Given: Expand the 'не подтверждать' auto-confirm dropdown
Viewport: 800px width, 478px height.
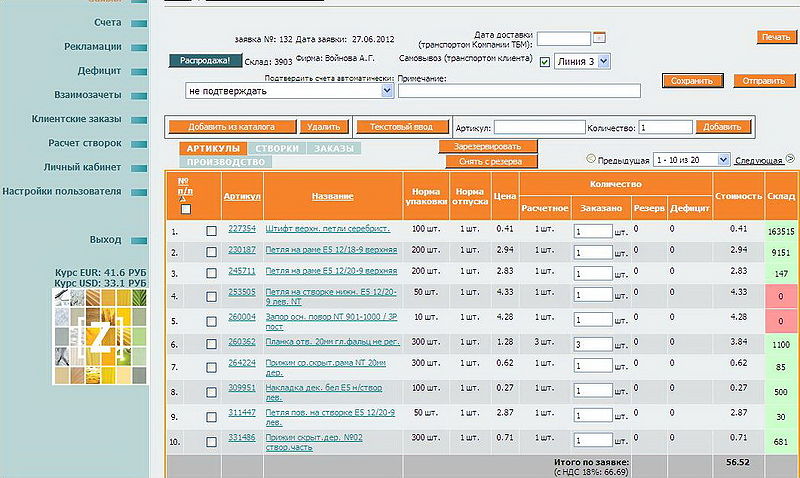Looking at the screenshot, I should [x=290, y=91].
